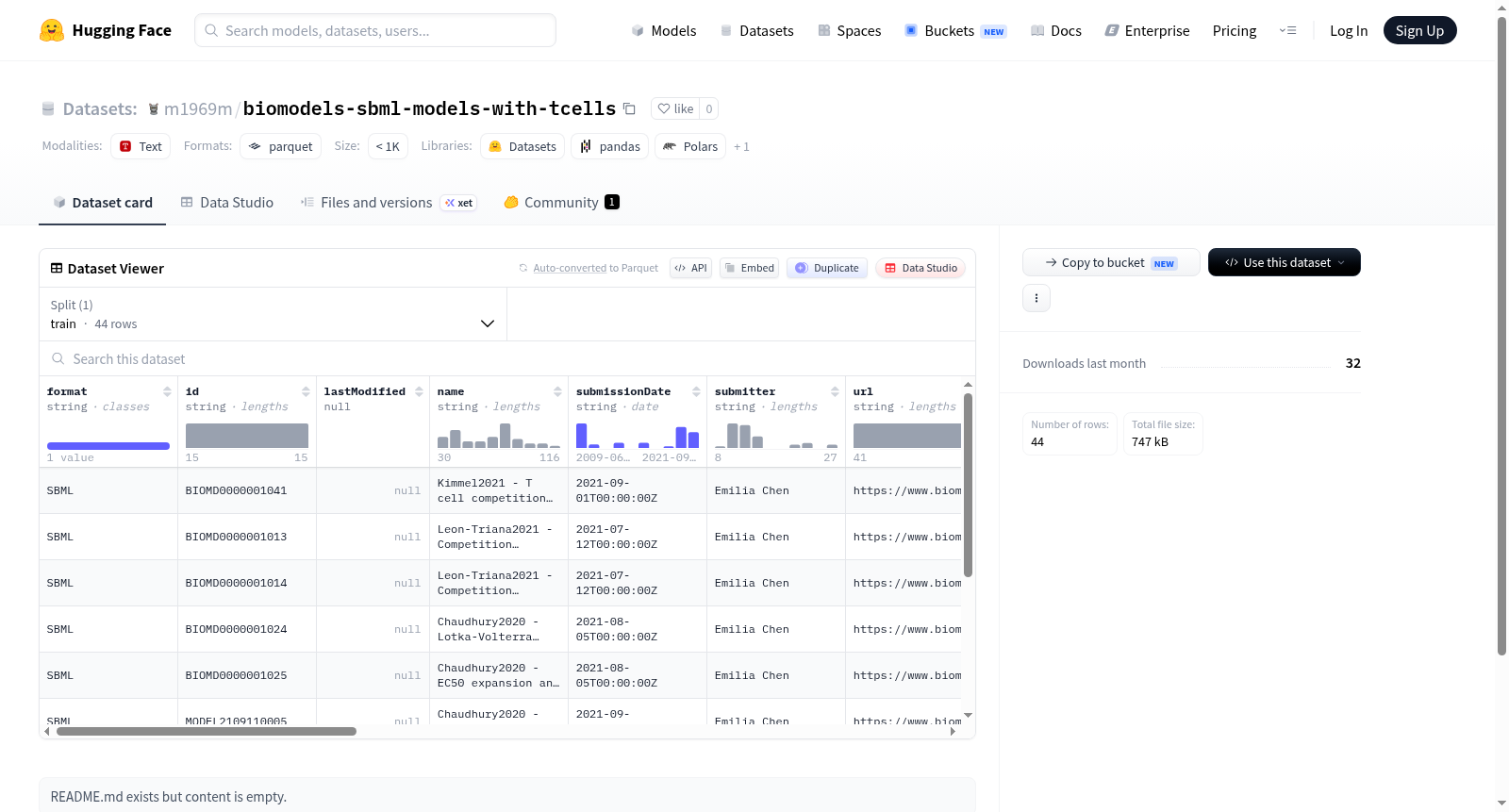This screenshot has height=812, width=1509.
Task: Click the Text modality tag
Action: 141,146
